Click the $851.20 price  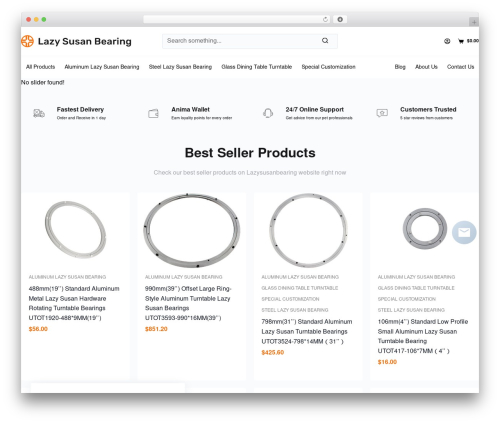[x=156, y=329]
